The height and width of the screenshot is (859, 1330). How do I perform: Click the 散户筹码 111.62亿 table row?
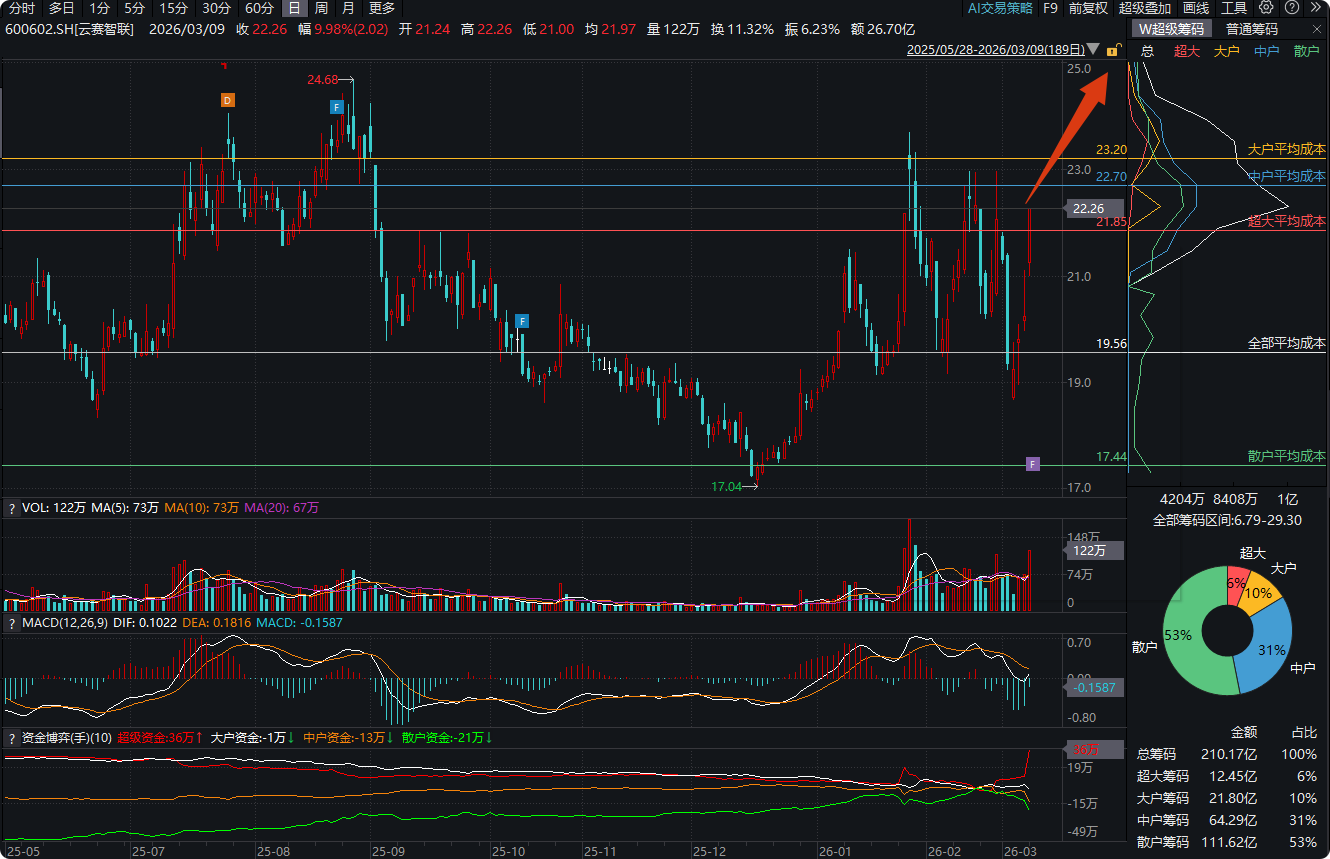click(x=1228, y=842)
